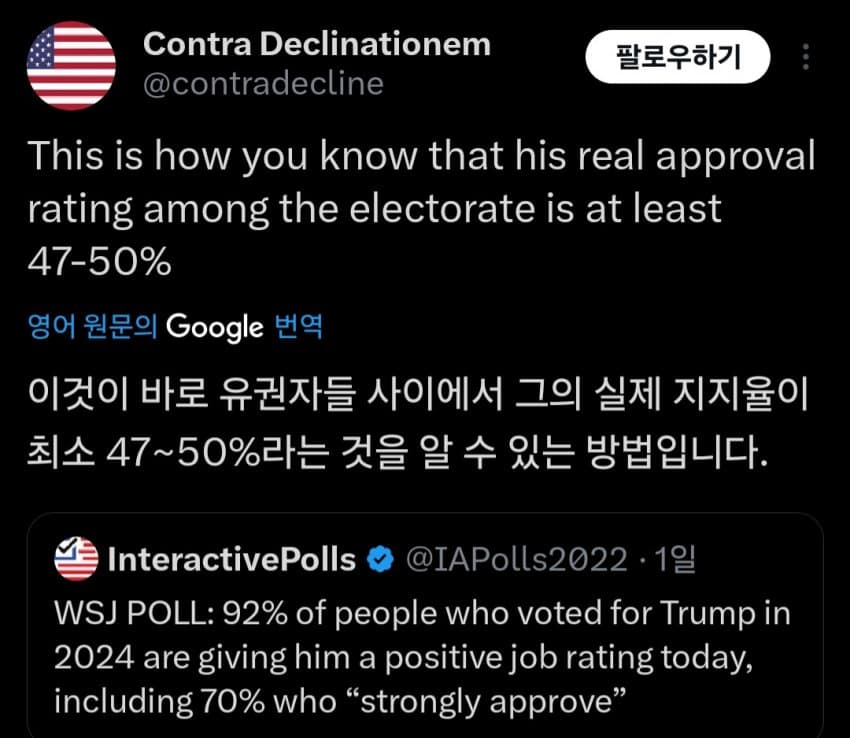Click the 'This is how you know' tweet line
850x738 pixels.
pyautogui.click(x=420, y=157)
